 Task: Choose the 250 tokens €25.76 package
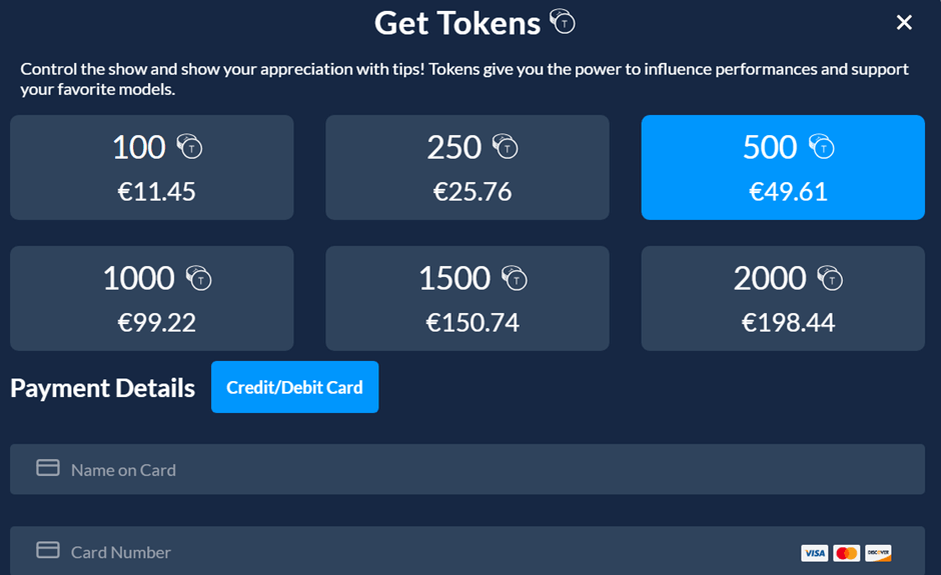[467, 168]
